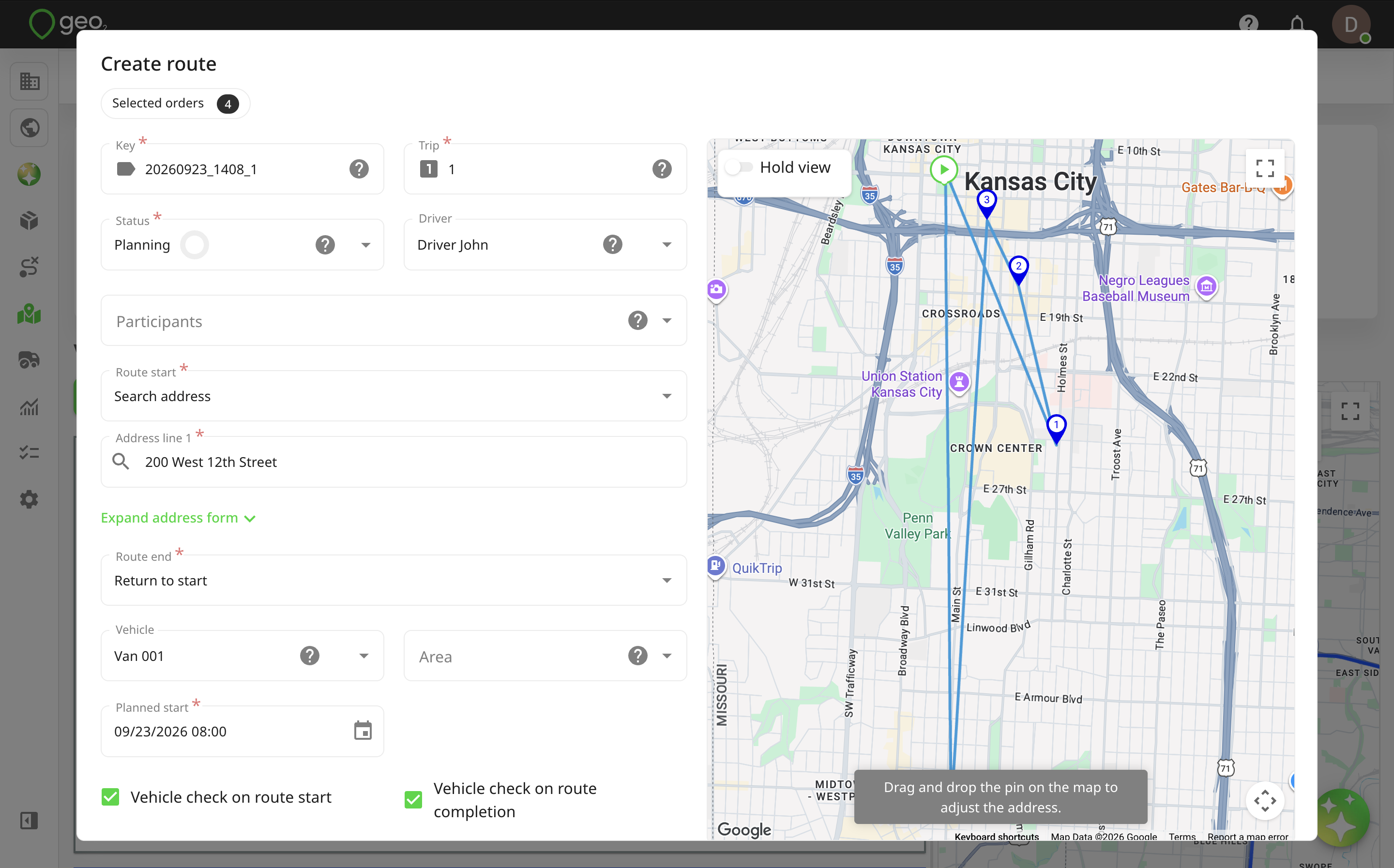Click the help icon in Trip field
The width and height of the screenshot is (1394, 868).
(x=662, y=169)
